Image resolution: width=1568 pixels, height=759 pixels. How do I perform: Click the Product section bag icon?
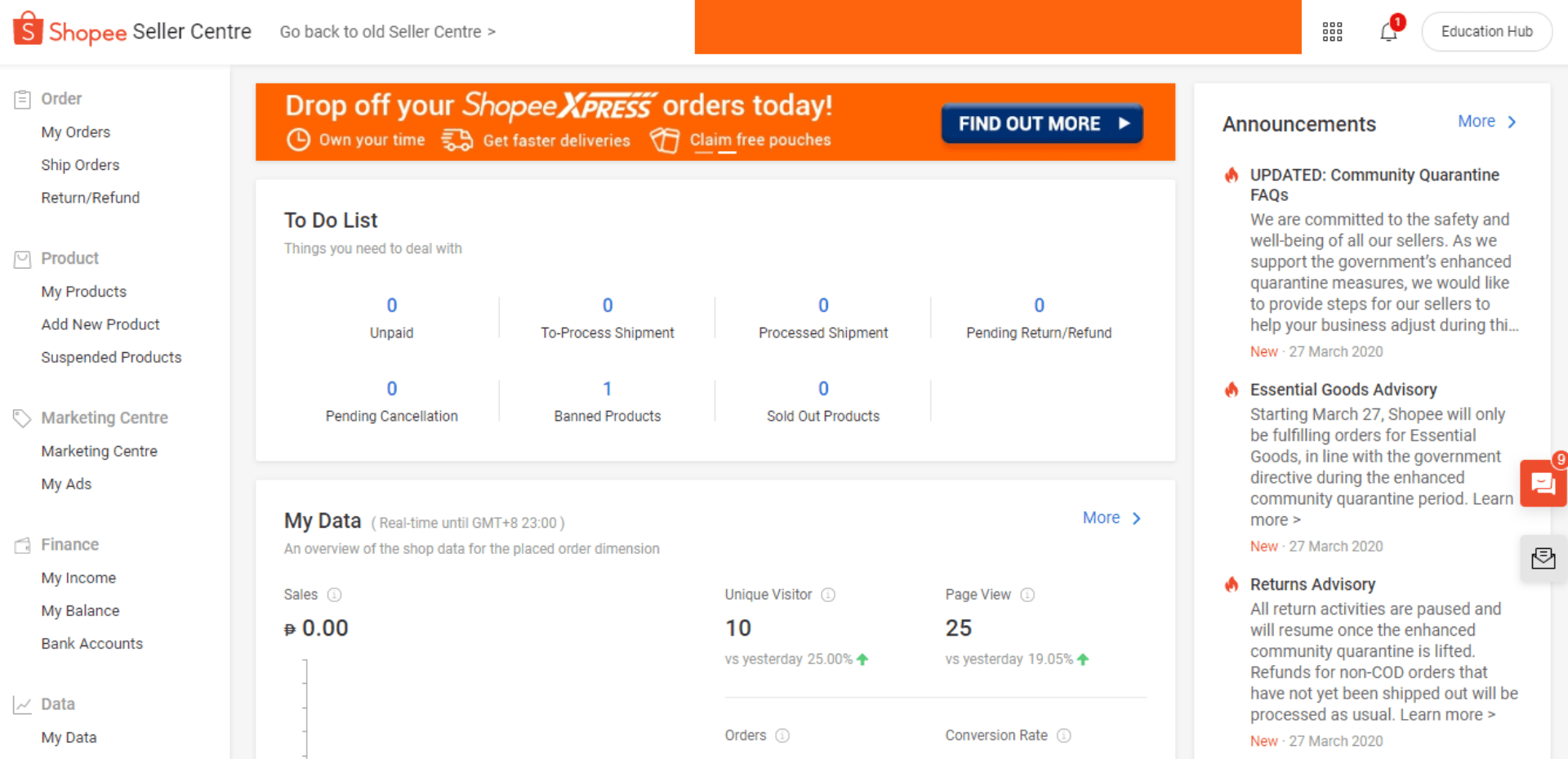click(x=22, y=259)
